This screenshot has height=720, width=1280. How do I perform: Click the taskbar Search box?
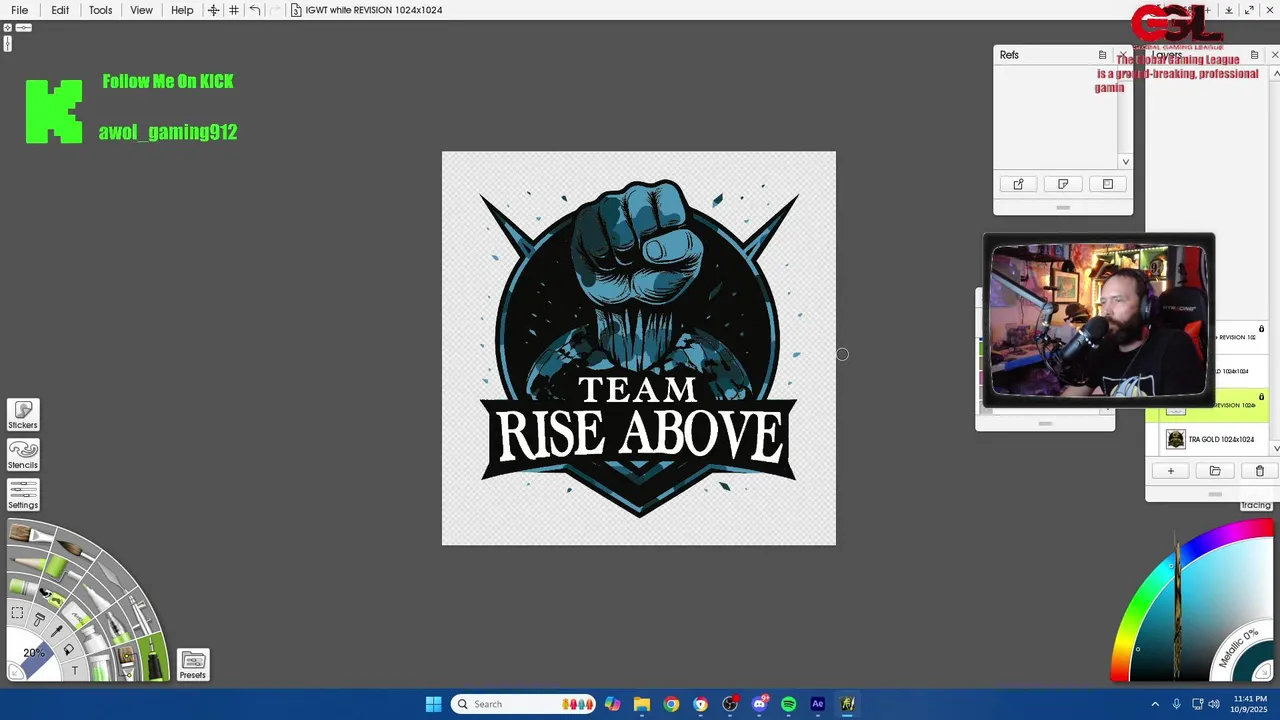tap(523, 704)
